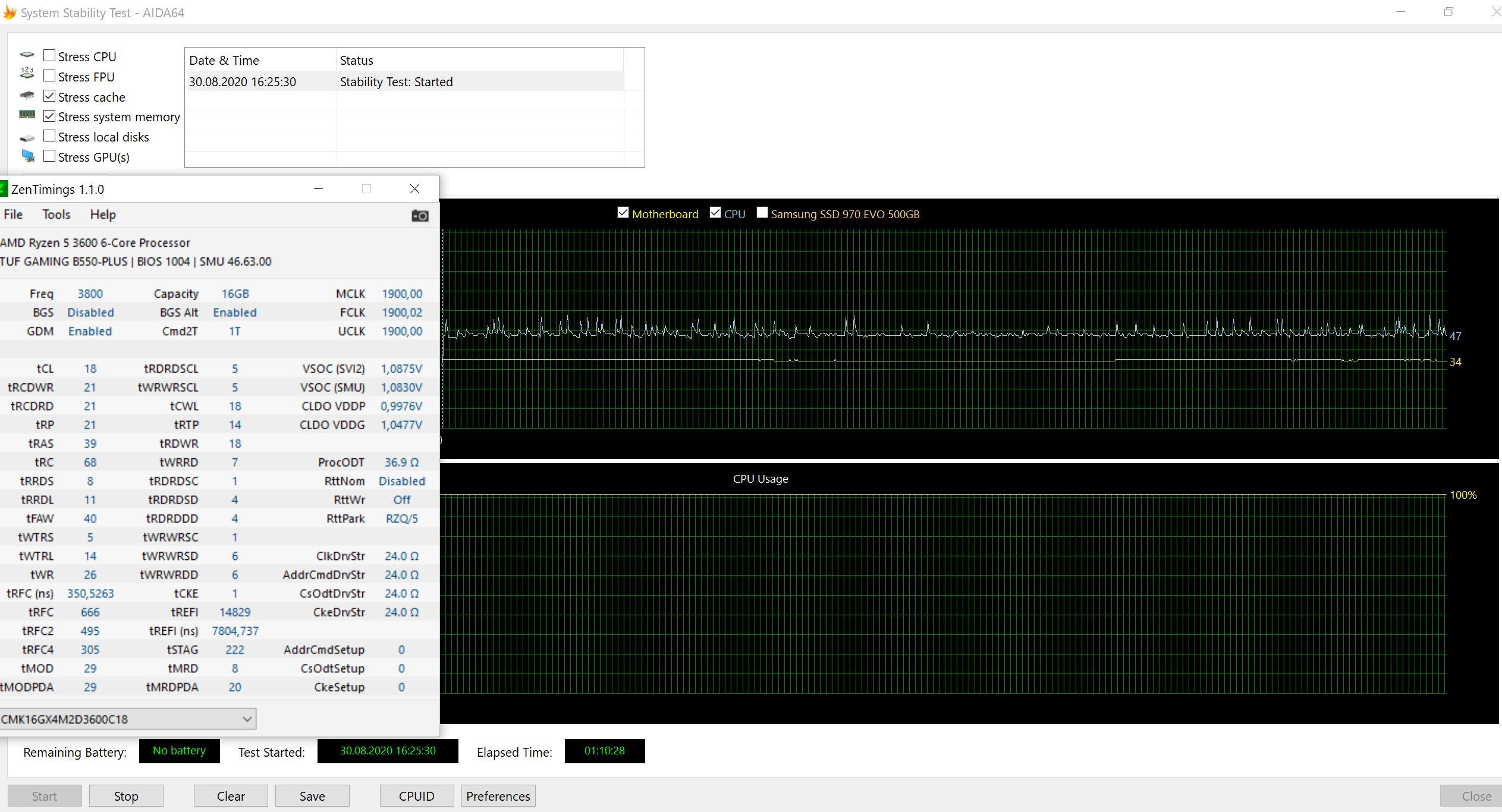The height and width of the screenshot is (812, 1502).
Task: Open the ZenTimings Help menu
Action: (x=103, y=215)
